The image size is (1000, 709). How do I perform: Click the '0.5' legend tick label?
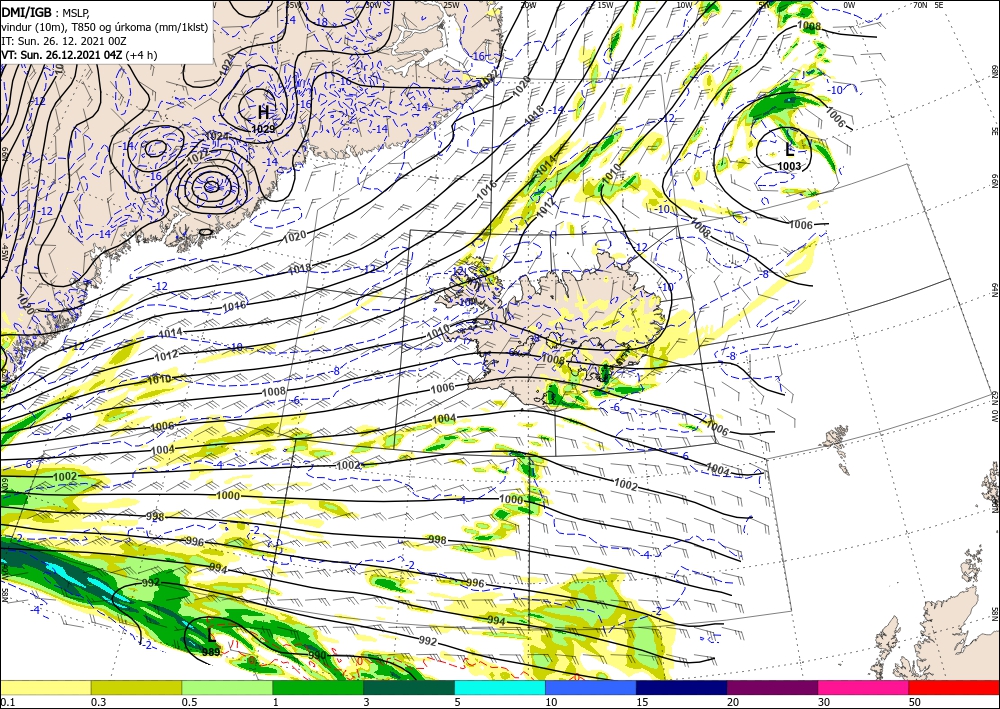coord(189,702)
